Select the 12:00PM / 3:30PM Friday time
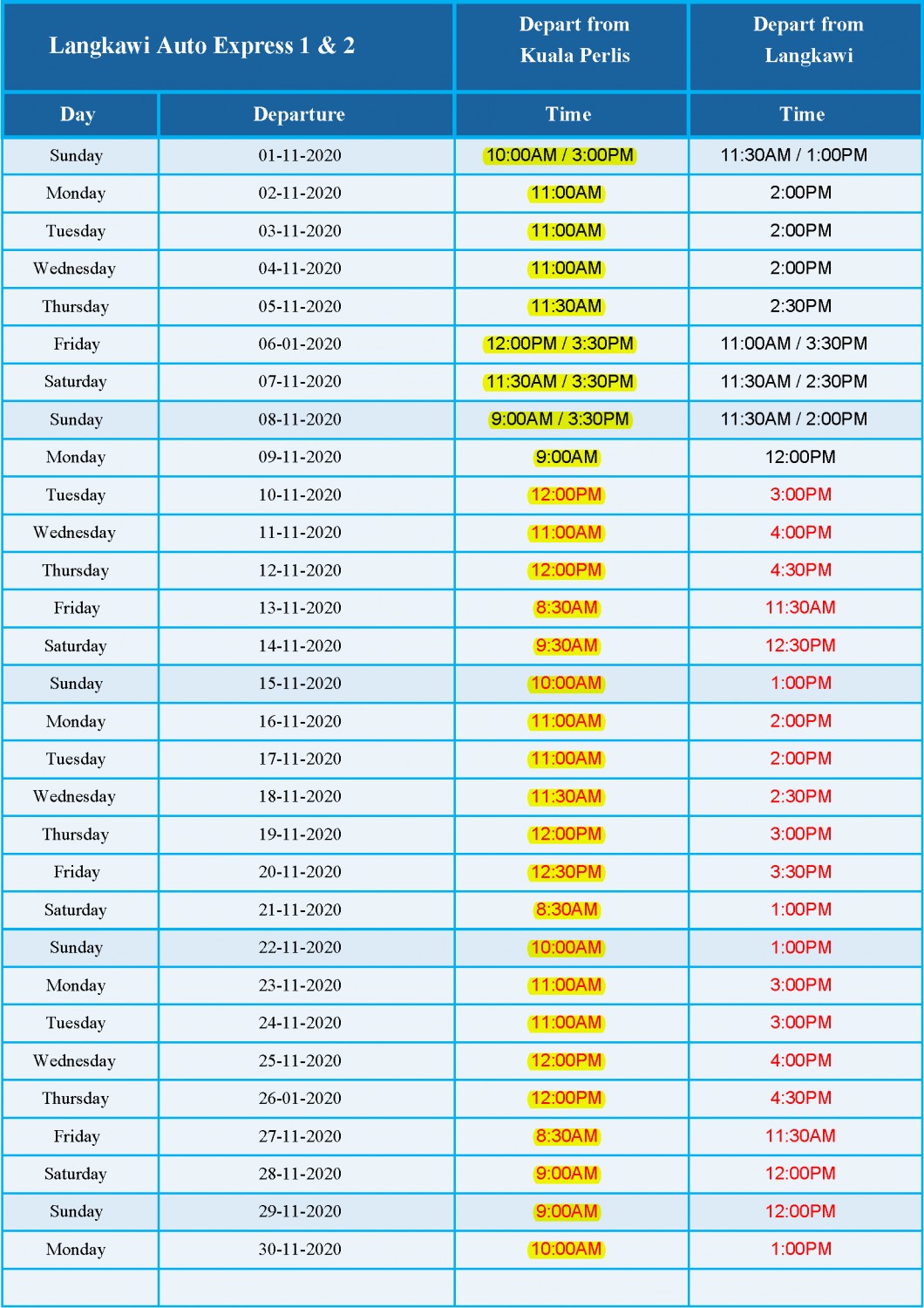The height and width of the screenshot is (1308, 924). pyautogui.click(x=560, y=344)
